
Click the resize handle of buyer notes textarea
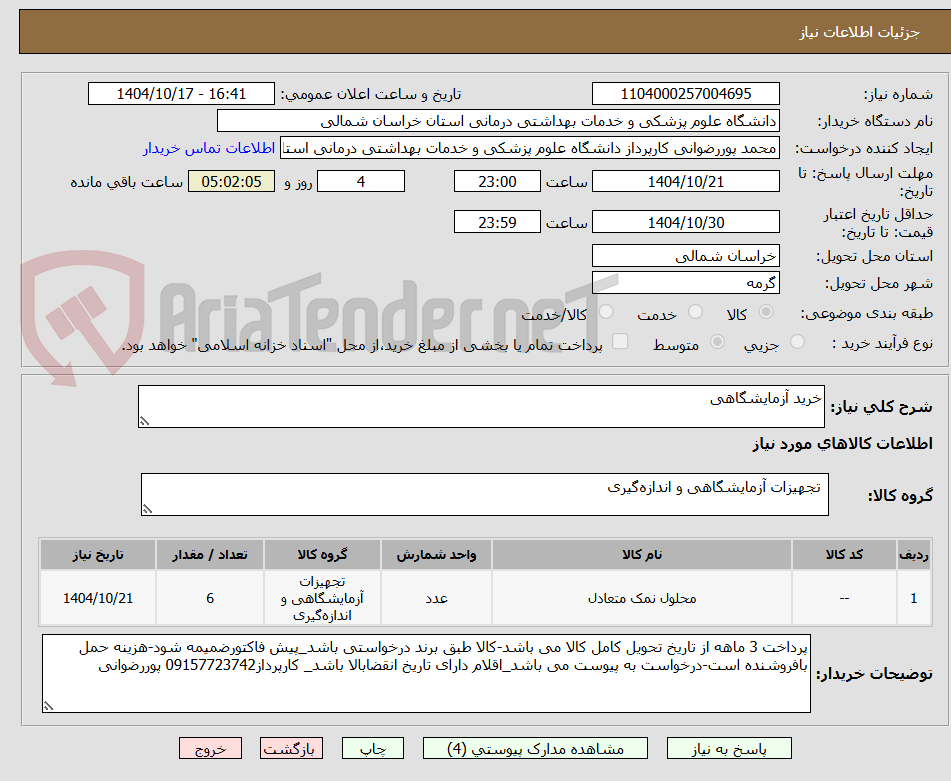tap(48, 706)
